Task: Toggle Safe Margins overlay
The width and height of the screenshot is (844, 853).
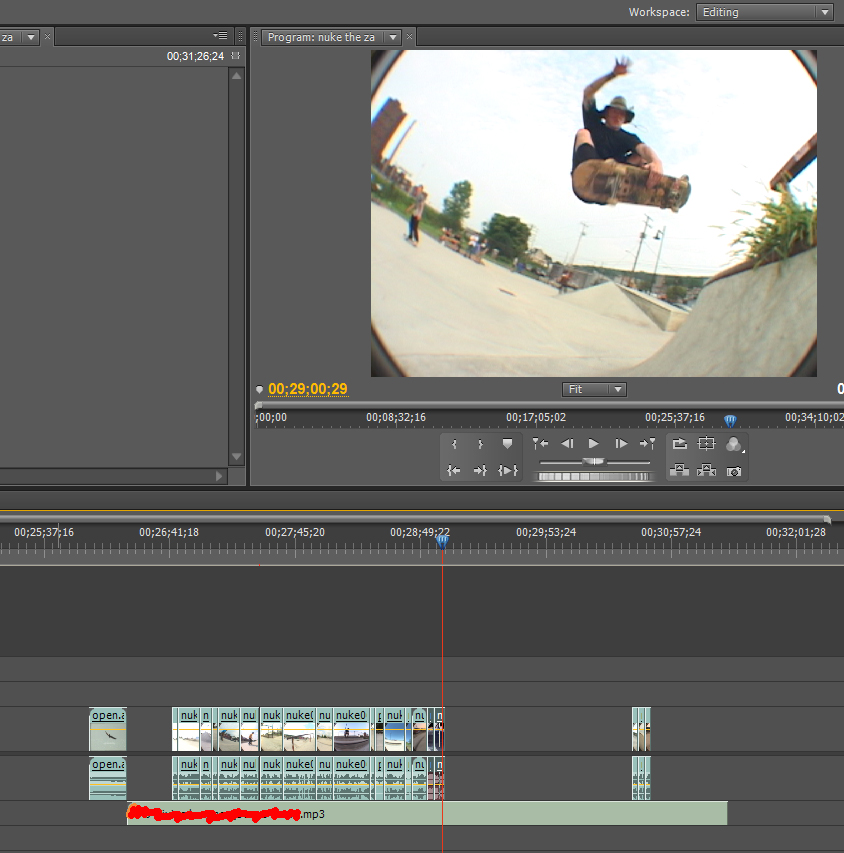Action: coord(707,443)
